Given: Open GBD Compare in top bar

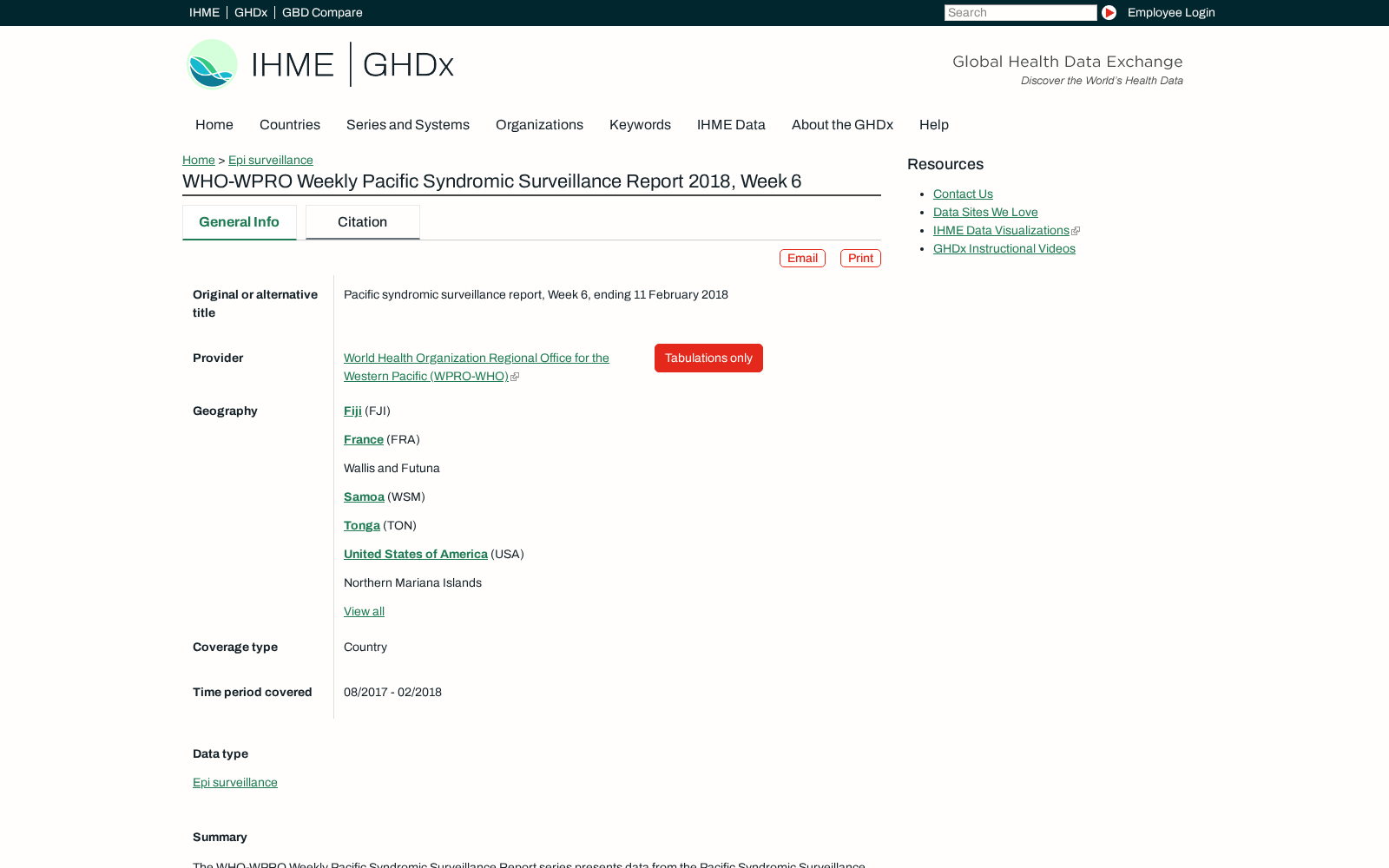Looking at the screenshot, I should [x=322, y=12].
